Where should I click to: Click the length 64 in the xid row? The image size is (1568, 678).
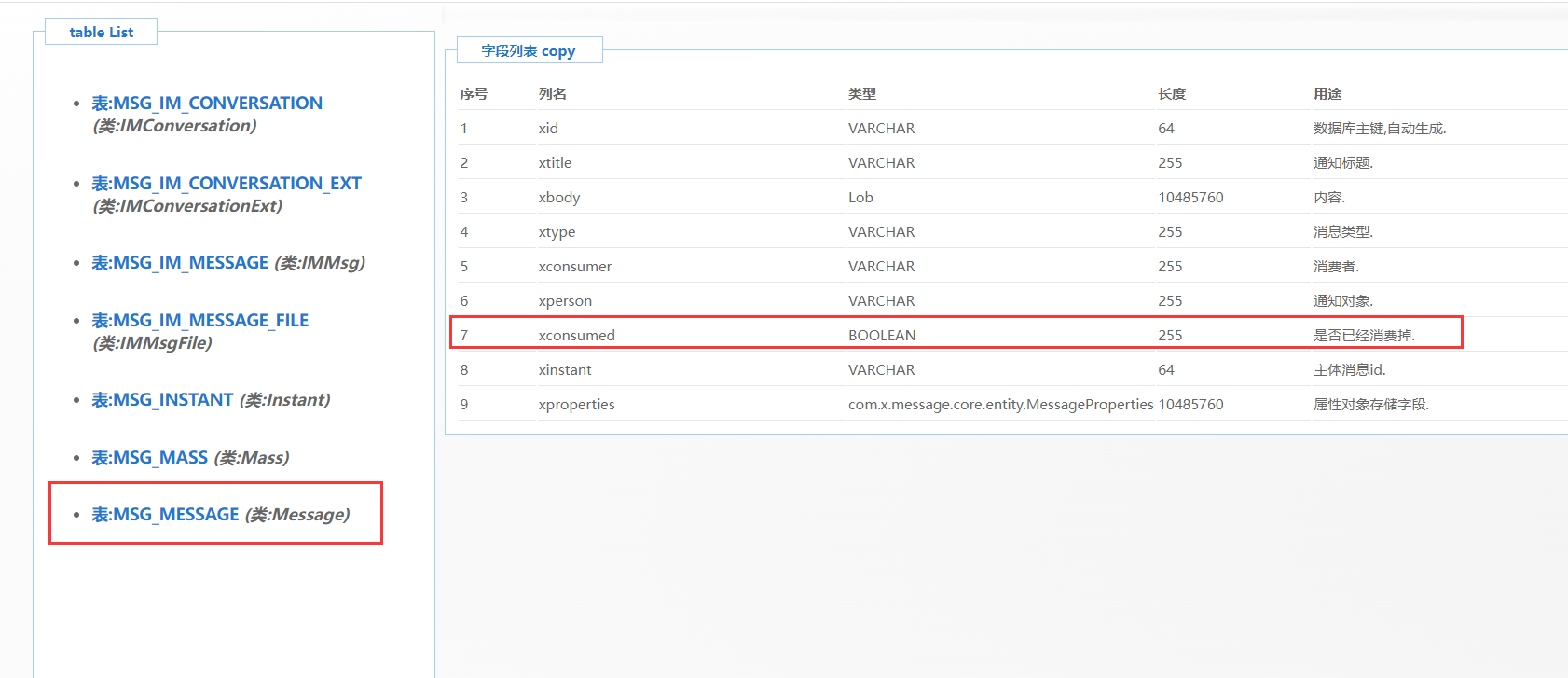pos(1166,129)
